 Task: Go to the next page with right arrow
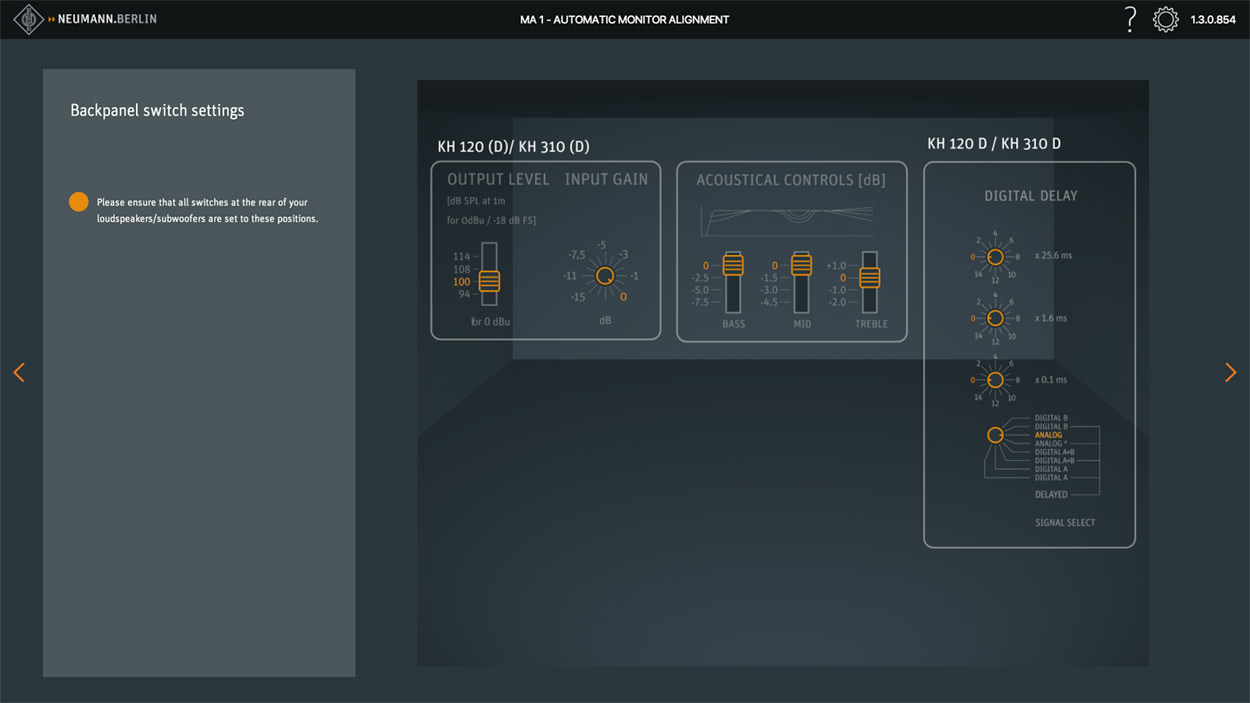[x=1230, y=372]
